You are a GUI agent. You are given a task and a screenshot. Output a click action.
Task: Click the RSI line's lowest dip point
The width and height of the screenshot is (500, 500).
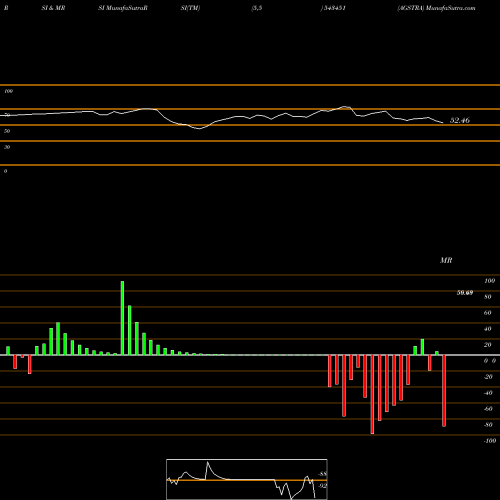coord(199,128)
